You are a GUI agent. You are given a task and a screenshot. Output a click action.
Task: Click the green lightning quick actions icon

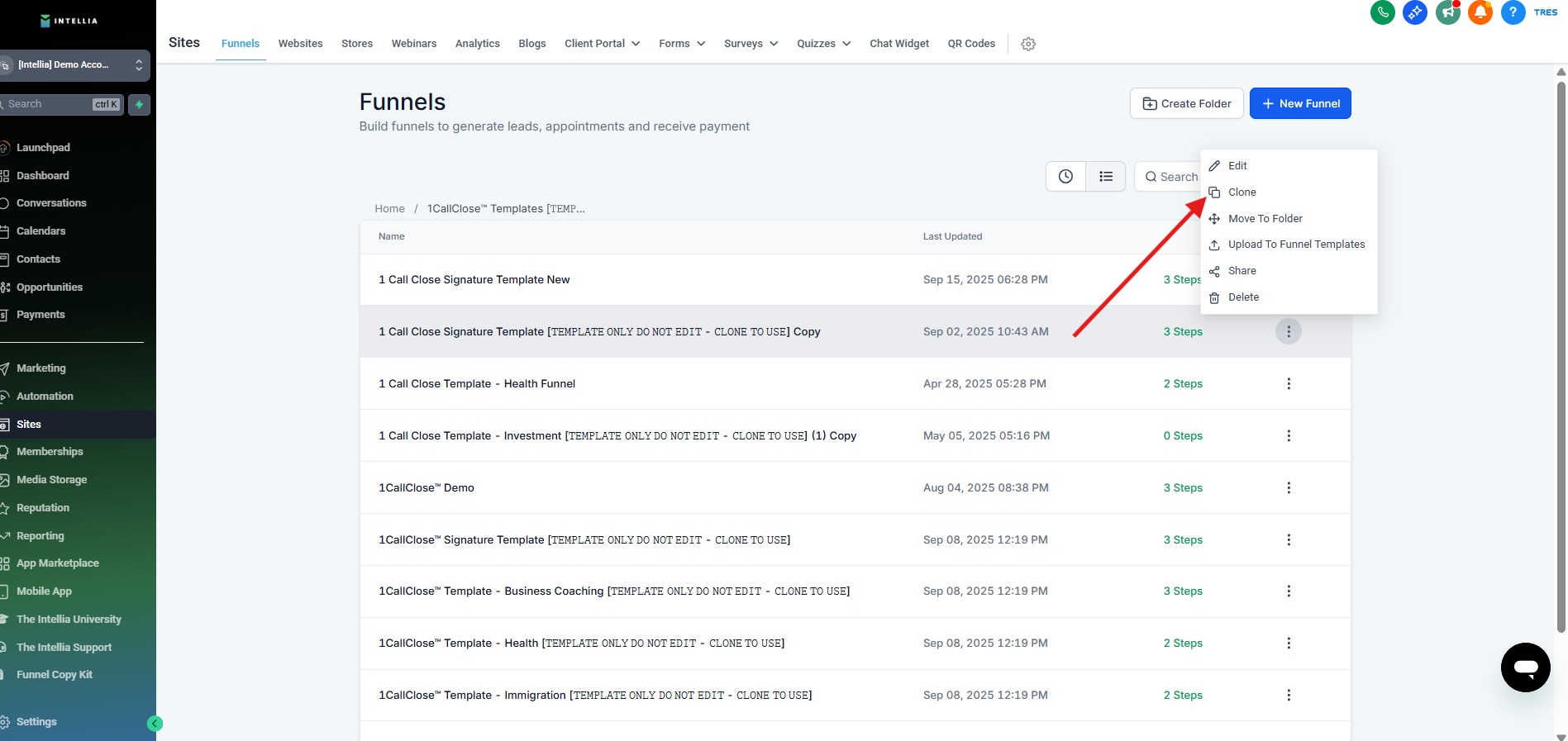(140, 104)
